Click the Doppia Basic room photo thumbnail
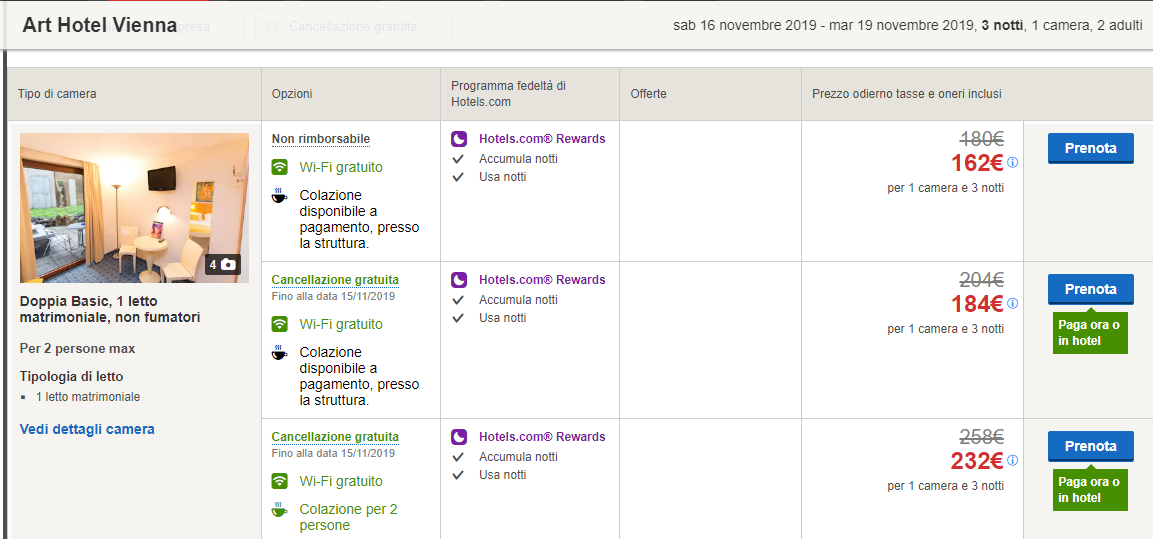Image resolution: width=1153 pixels, height=539 pixels. click(134, 207)
